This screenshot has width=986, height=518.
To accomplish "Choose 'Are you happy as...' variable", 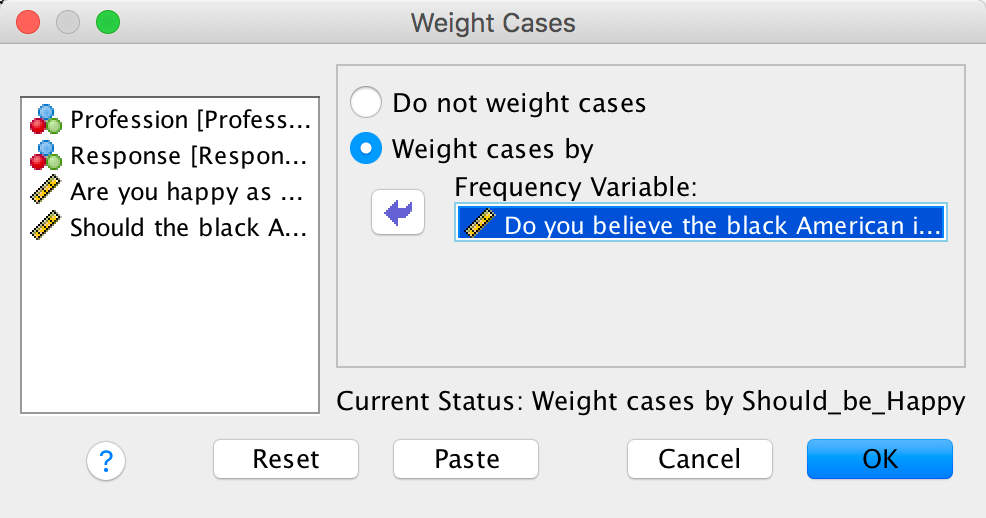I will point(185,192).
